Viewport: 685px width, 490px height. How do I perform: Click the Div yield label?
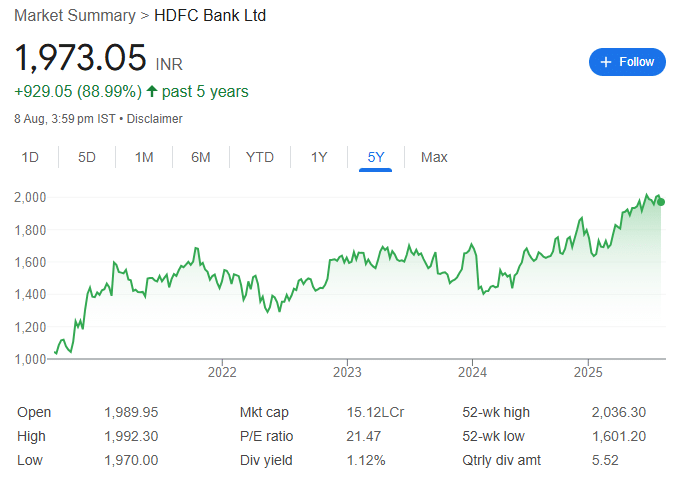[266, 460]
